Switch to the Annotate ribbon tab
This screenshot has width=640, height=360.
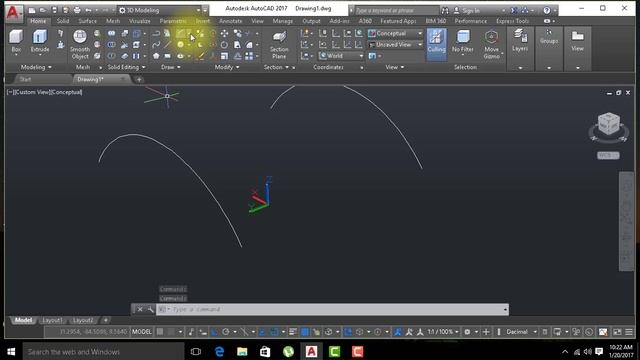coord(231,21)
